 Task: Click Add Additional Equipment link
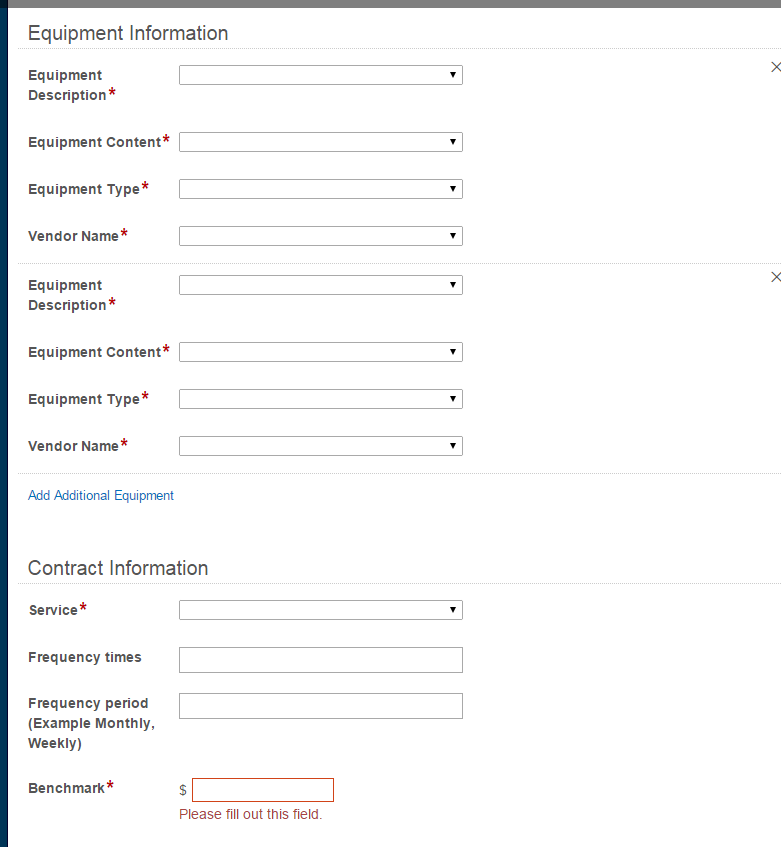tap(101, 495)
